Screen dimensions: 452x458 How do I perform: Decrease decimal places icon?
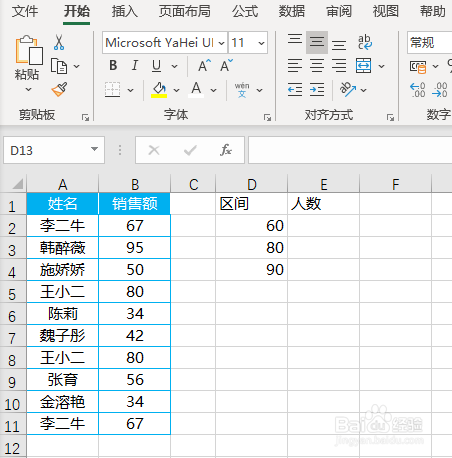point(440,90)
